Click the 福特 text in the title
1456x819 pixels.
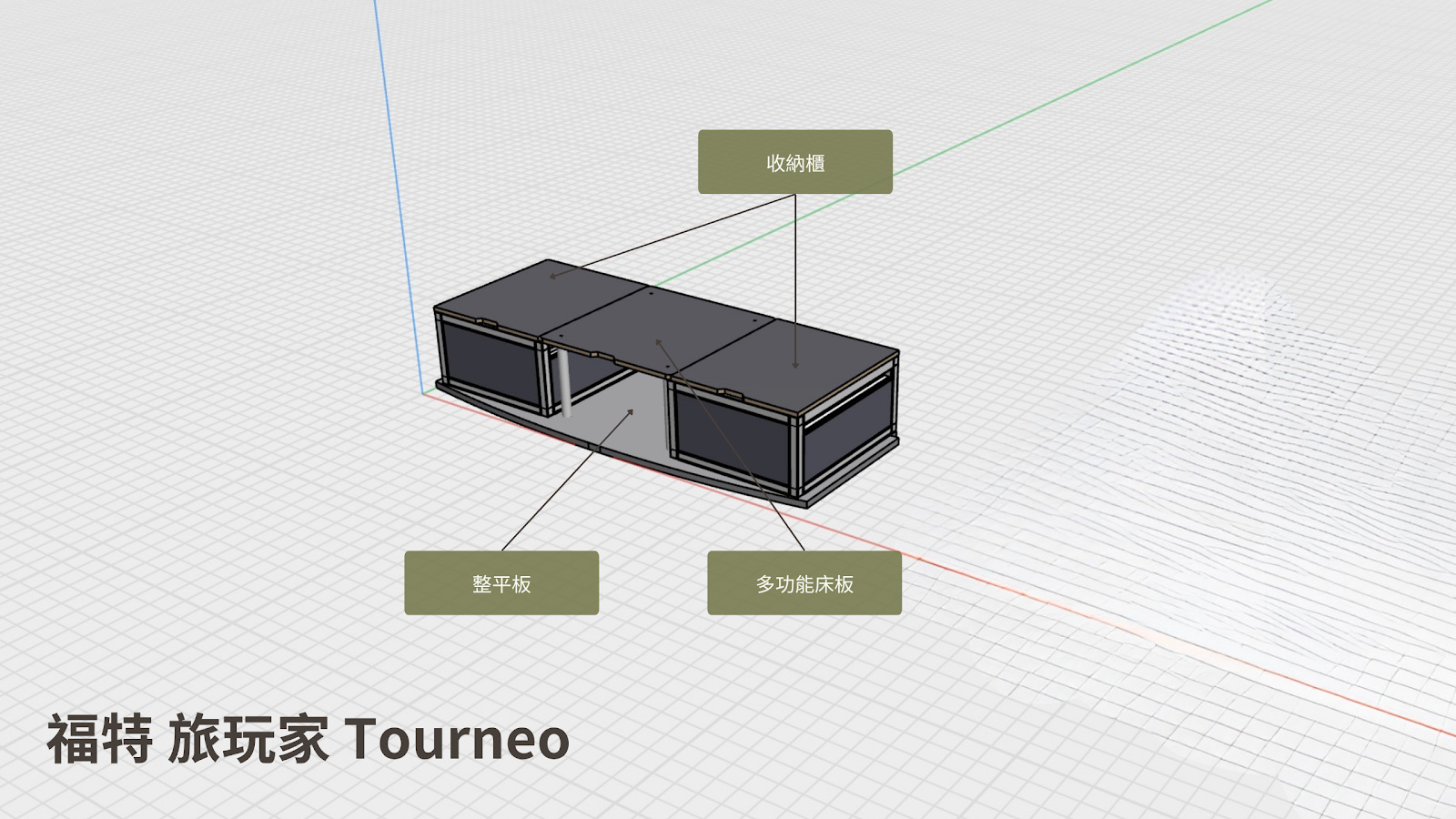click(100, 738)
